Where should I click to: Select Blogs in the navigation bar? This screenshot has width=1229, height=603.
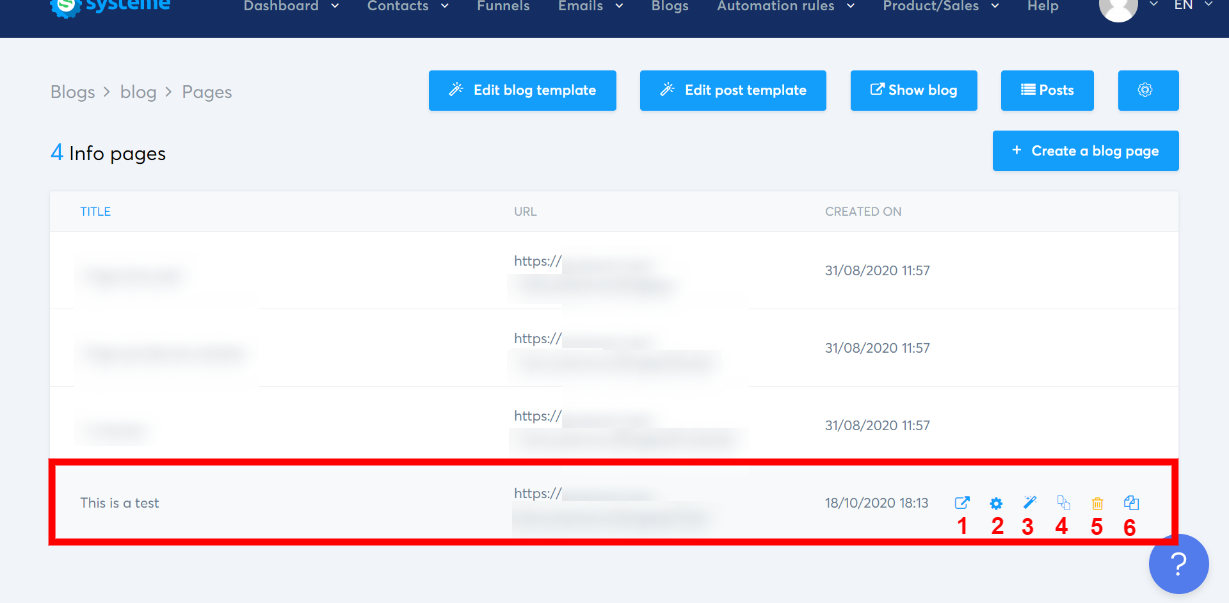669,7
